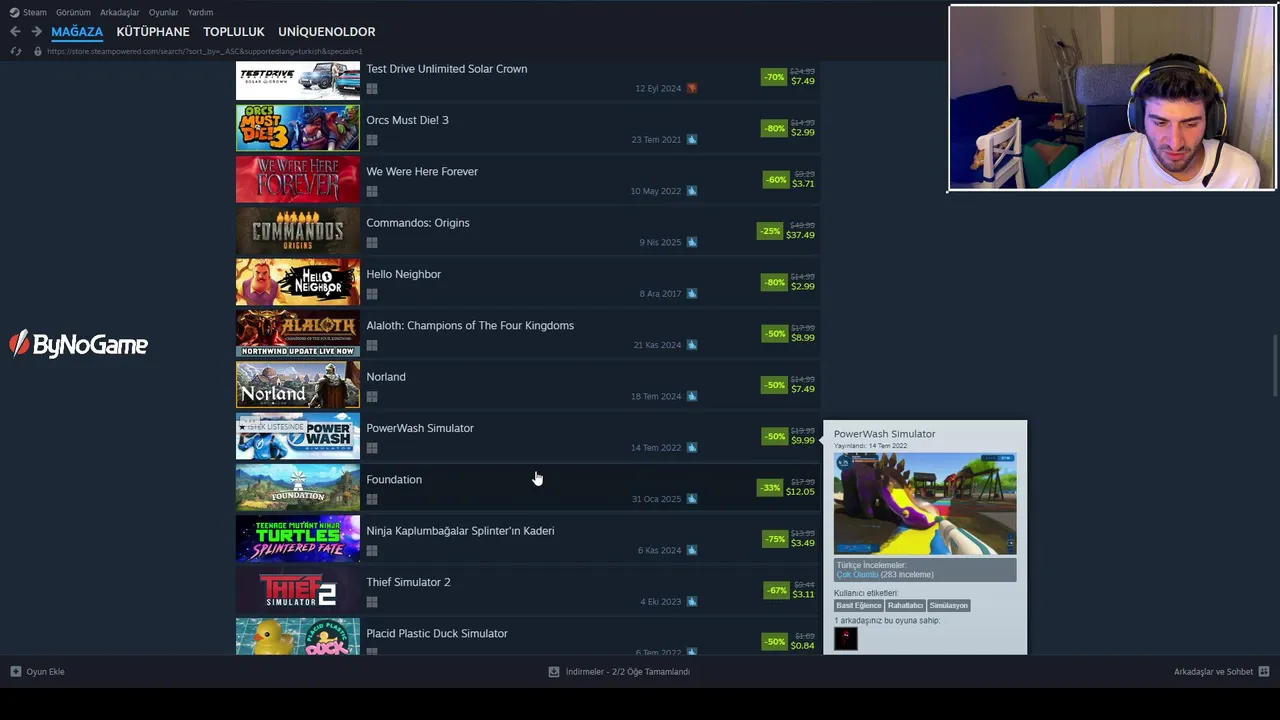Click review thumbs icon next to 10 May 2022

coord(692,191)
